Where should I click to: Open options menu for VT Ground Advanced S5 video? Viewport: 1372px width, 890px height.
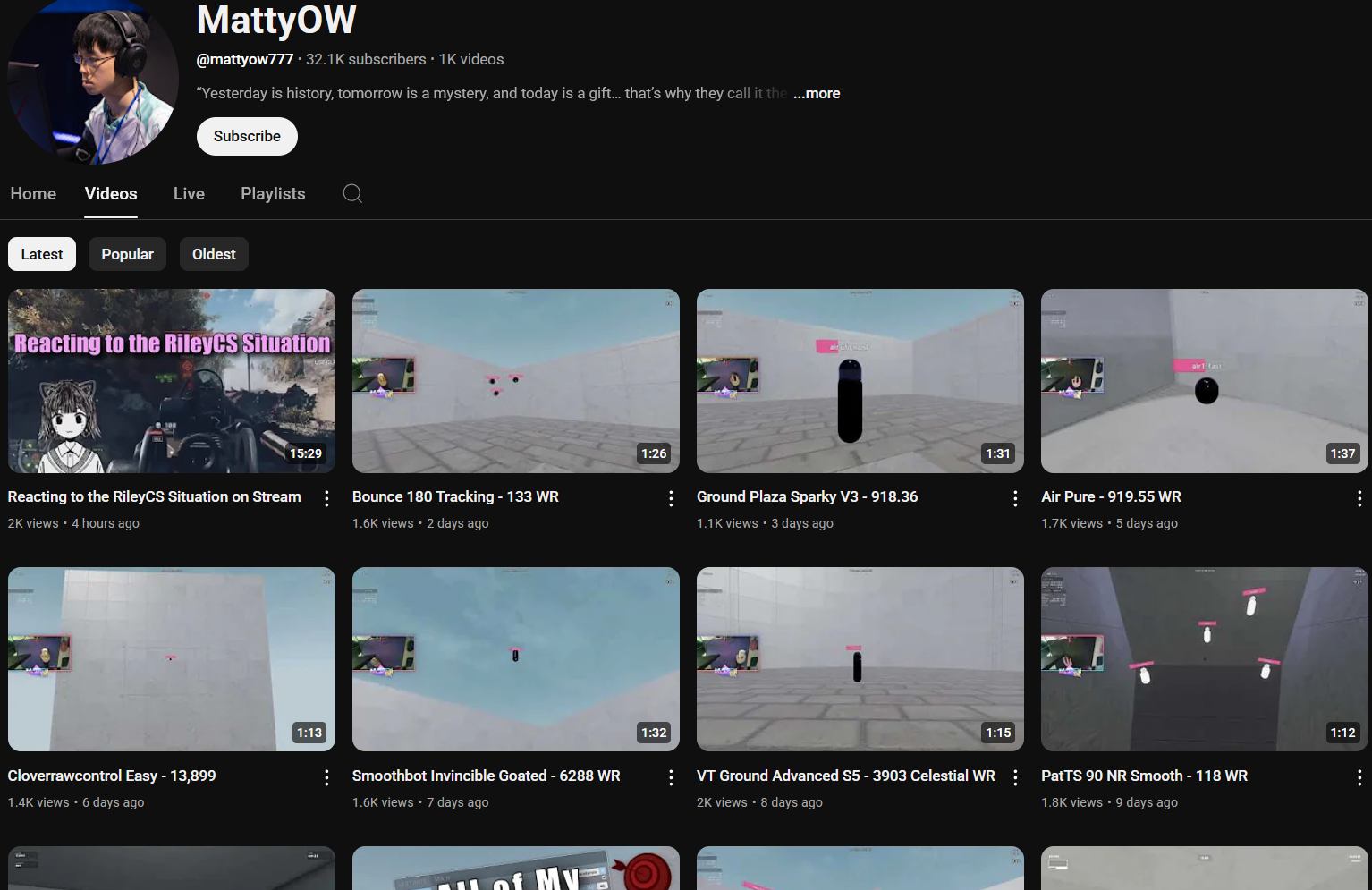[x=1015, y=777]
